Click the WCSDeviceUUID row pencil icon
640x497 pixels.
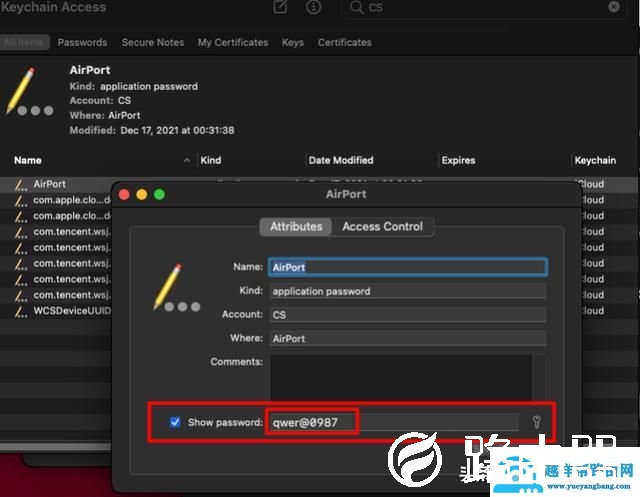click(21, 312)
